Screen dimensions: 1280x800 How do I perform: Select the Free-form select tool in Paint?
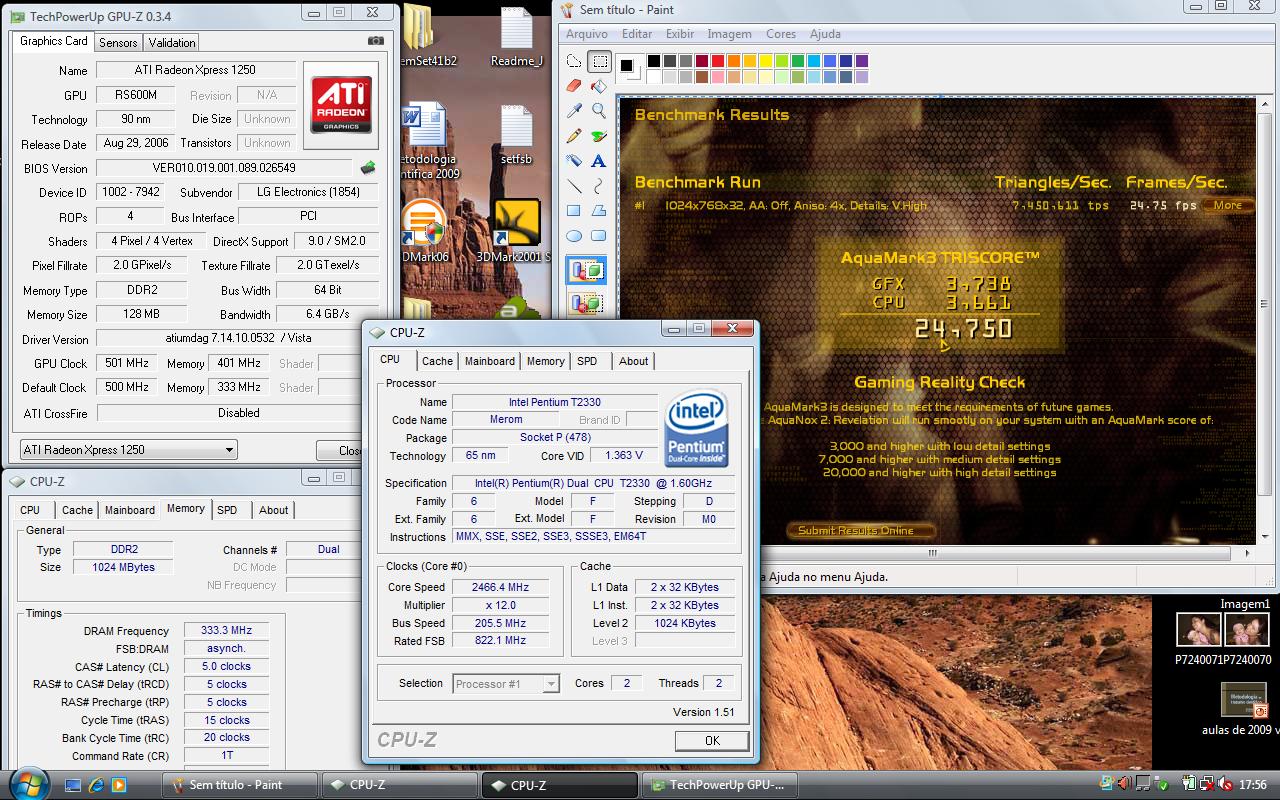(x=574, y=62)
